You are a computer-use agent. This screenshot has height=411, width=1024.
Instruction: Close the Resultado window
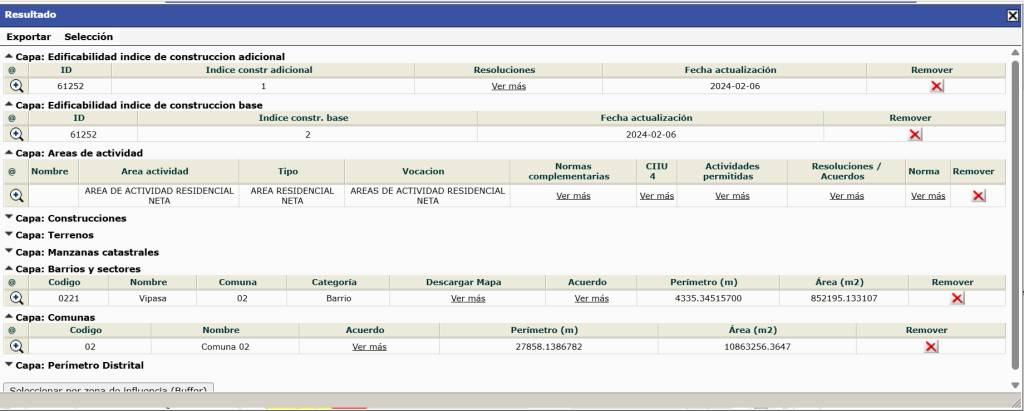pyautogui.click(x=1012, y=15)
